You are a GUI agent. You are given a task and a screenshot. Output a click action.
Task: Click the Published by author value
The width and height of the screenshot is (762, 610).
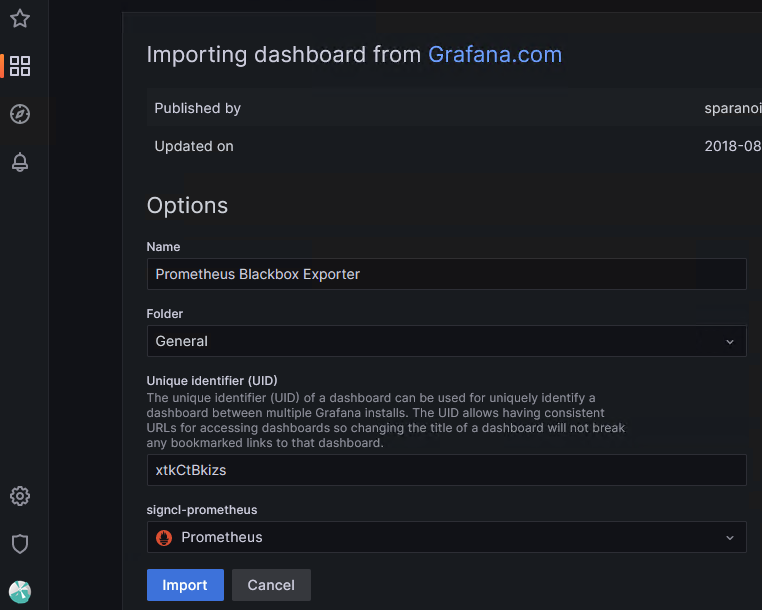click(x=732, y=108)
